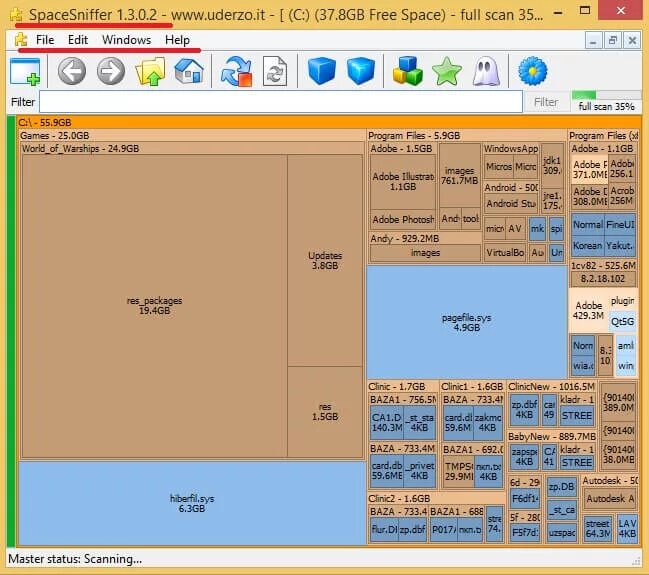The width and height of the screenshot is (649, 575).
Task: Select the Andy - 929.2MB folder header
Action: coord(425,238)
